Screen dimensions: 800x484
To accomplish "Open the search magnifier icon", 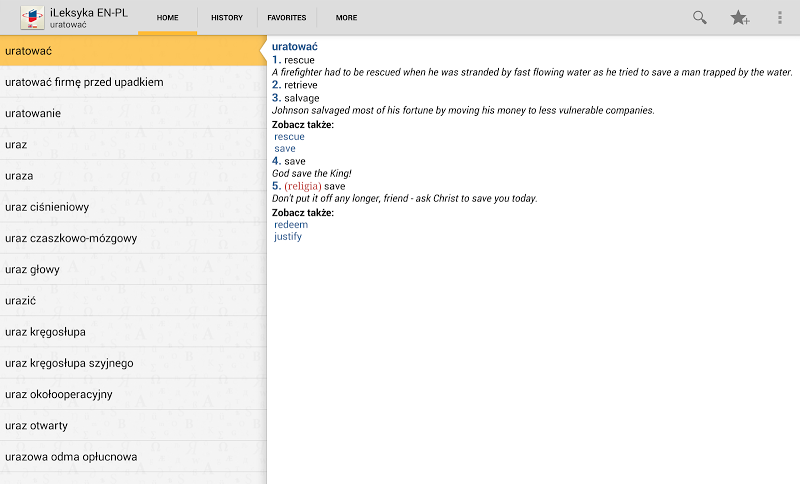I will [700, 17].
